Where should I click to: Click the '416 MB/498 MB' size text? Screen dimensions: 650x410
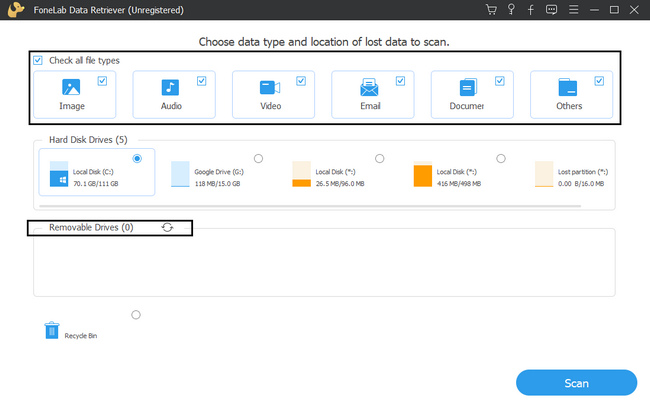tap(459, 183)
